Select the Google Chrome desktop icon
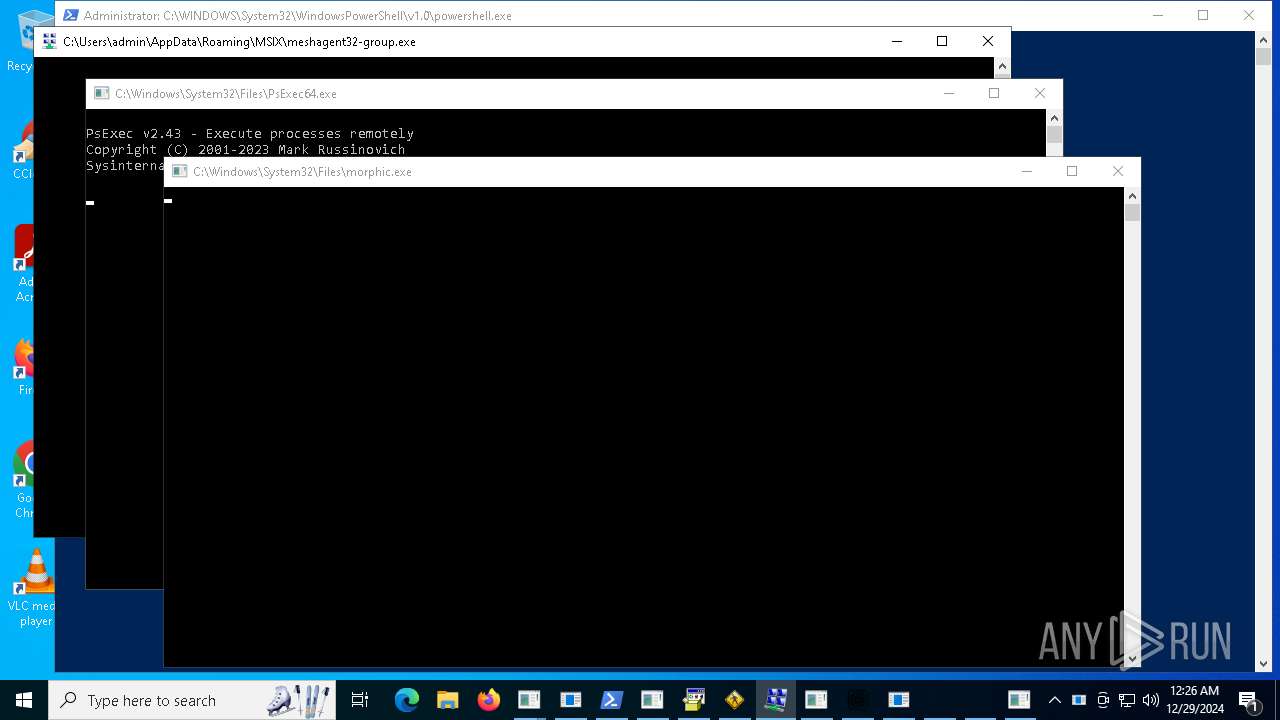 pos(24,480)
